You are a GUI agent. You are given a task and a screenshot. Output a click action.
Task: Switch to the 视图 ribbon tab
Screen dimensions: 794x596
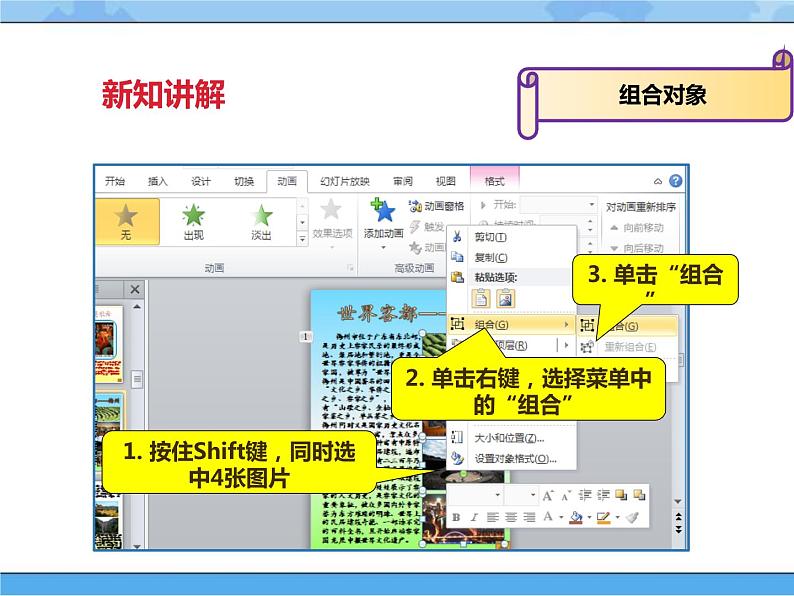point(446,181)
